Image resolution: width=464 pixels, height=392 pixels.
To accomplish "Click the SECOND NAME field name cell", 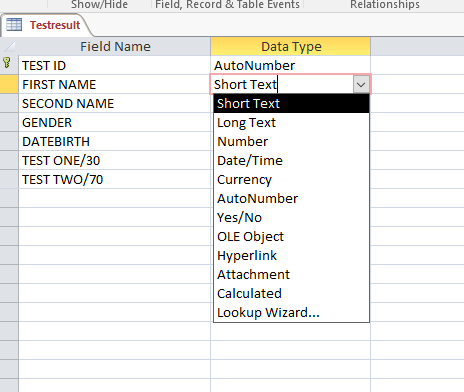I will click(115, 103).
